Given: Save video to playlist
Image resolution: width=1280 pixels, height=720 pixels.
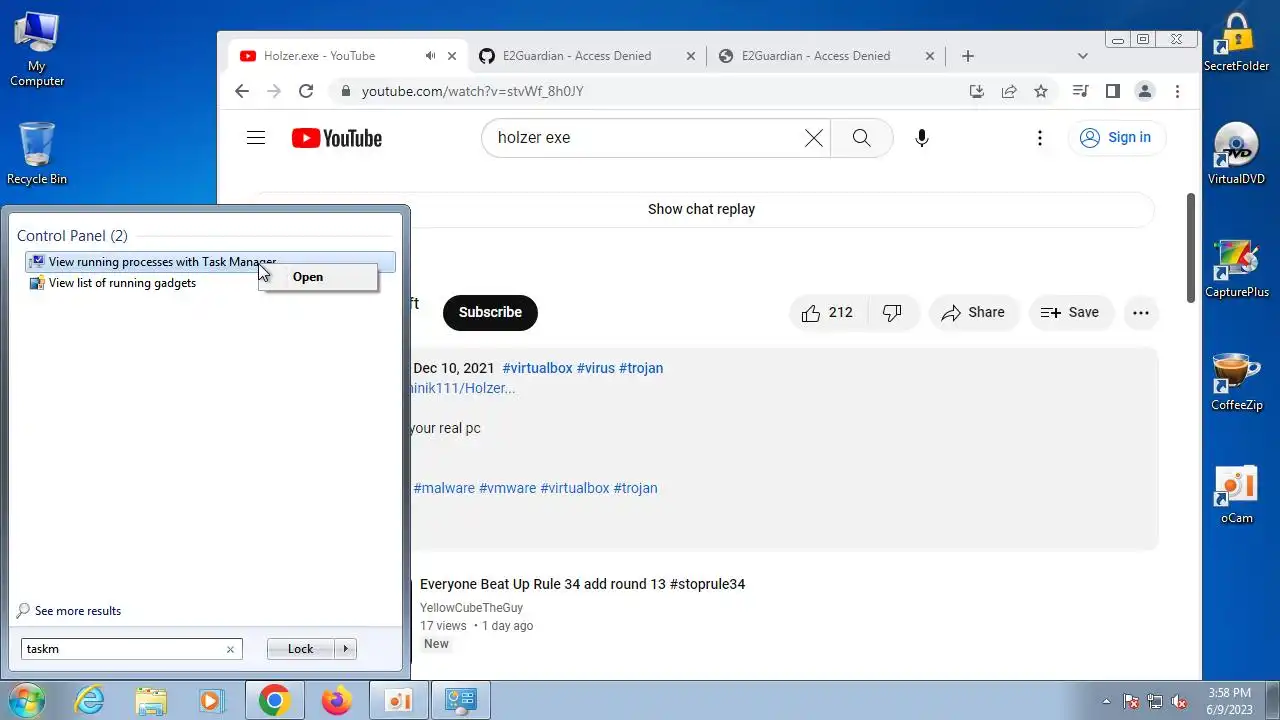Looking at the screenshot, I should pyautogui.click(x=1070, y=312).
